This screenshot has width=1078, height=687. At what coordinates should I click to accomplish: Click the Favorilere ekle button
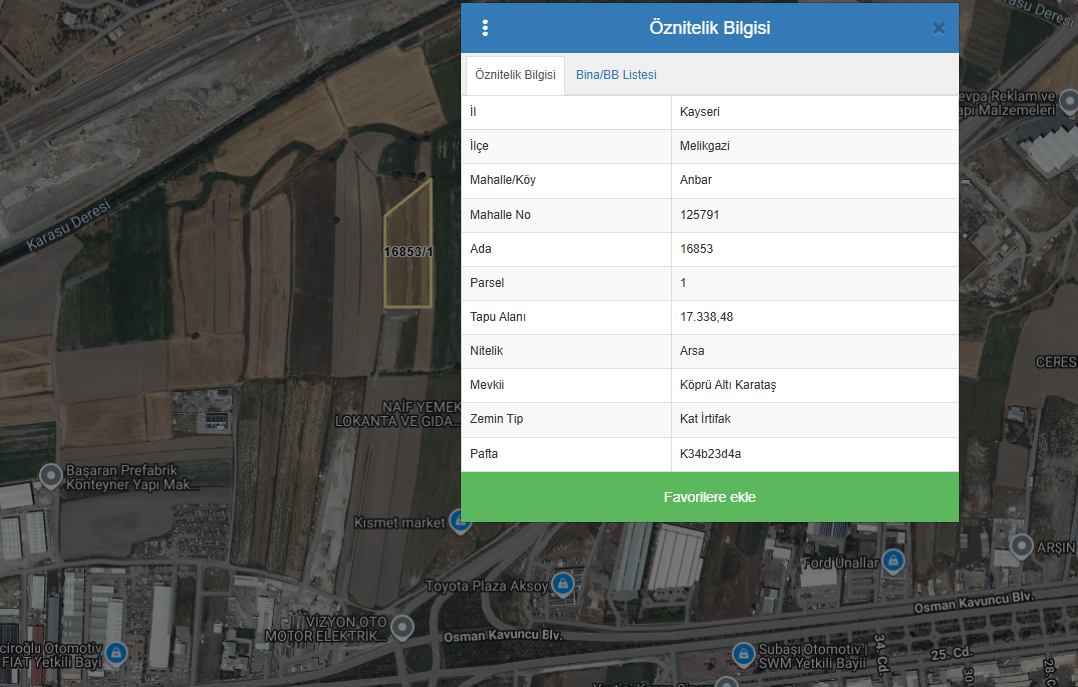tap(709, 497)
